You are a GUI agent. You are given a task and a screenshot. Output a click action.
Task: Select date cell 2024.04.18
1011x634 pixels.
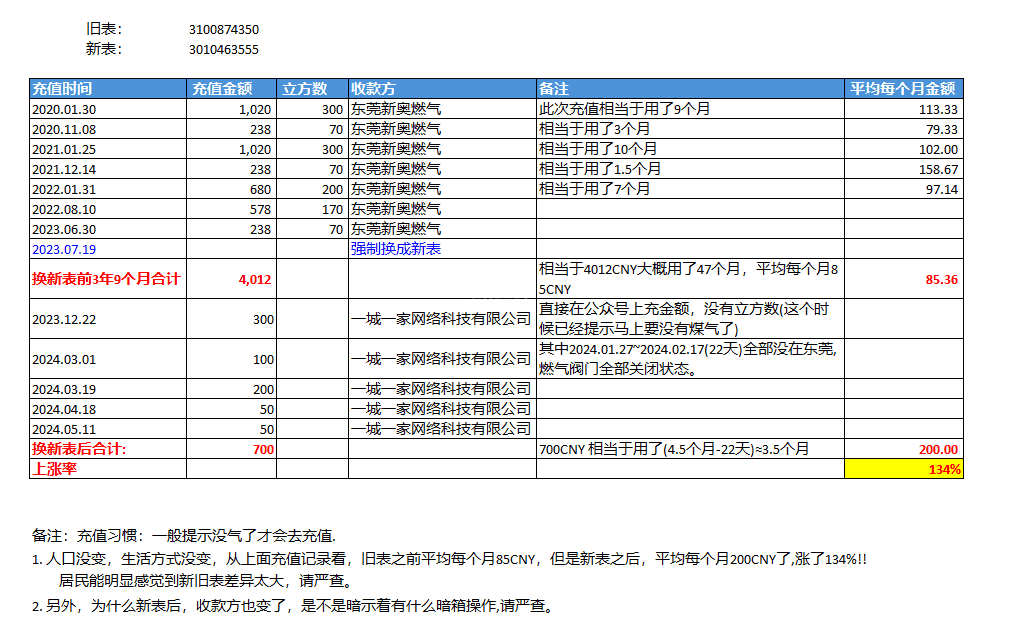click(108, 409)
